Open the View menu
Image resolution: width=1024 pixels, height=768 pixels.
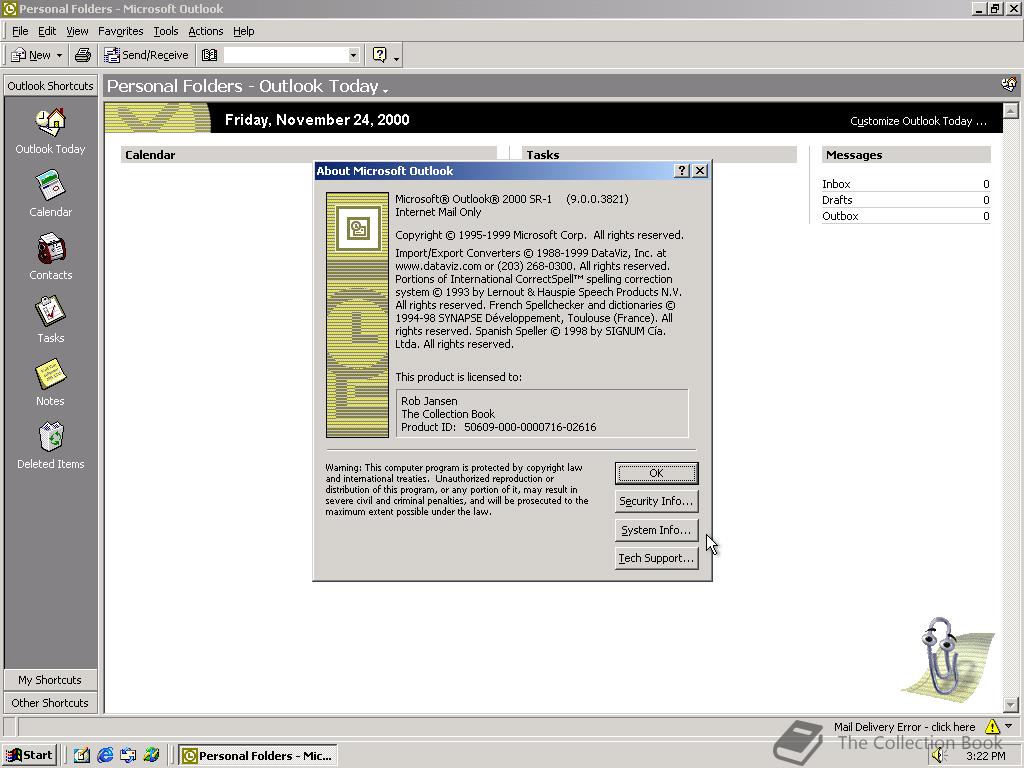tap(77, 31)
